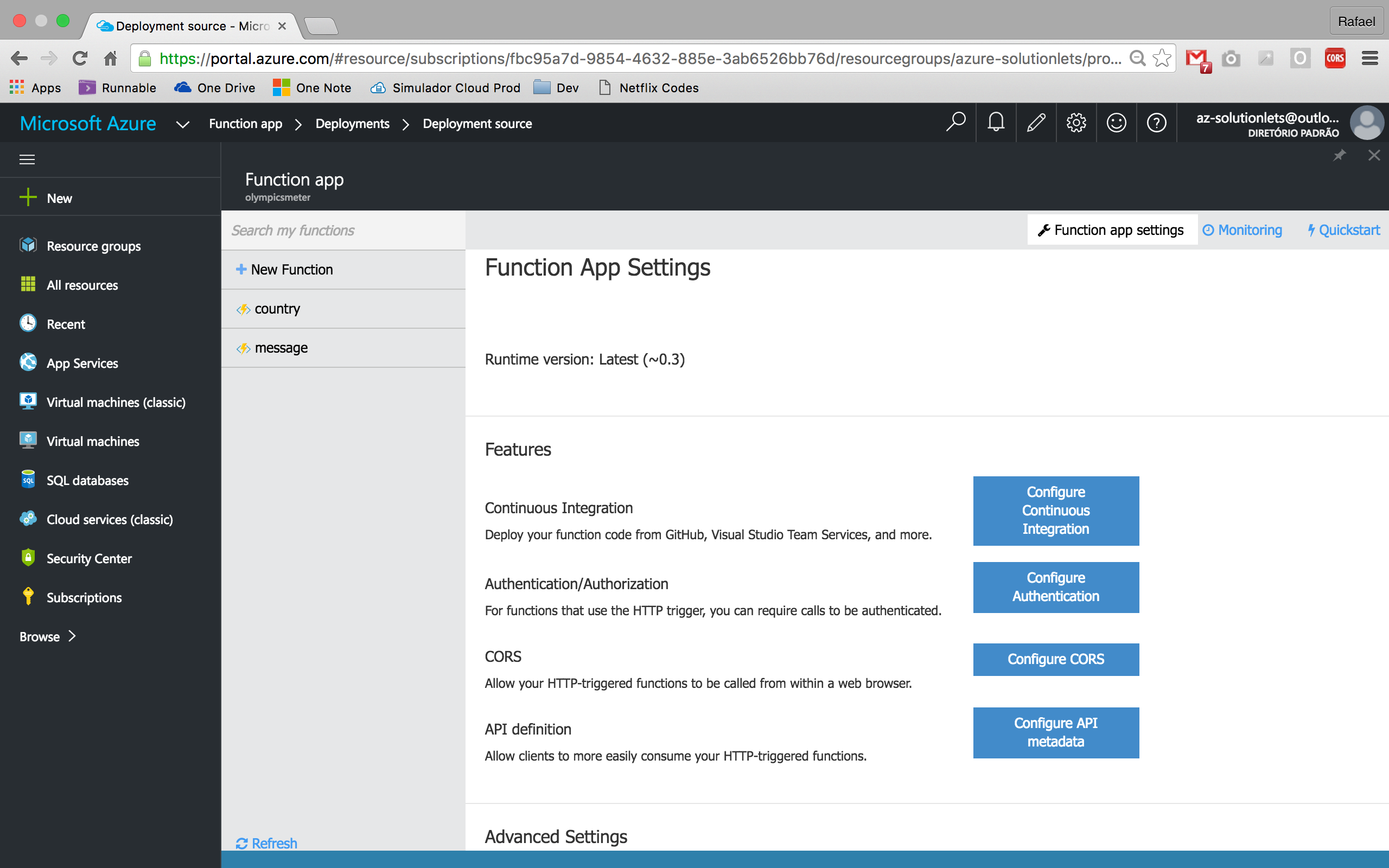Click the Configure CORS button
The width and height of the screenshot is (1389, 868).
[x=1055, y=659]
